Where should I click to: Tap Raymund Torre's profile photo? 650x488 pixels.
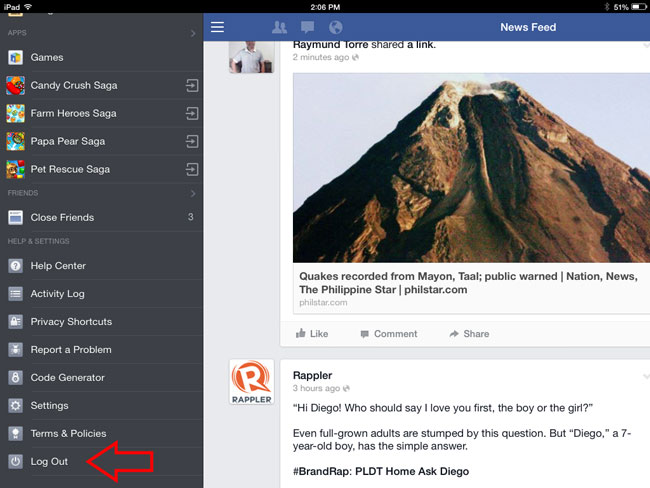(x=252, y=57)
